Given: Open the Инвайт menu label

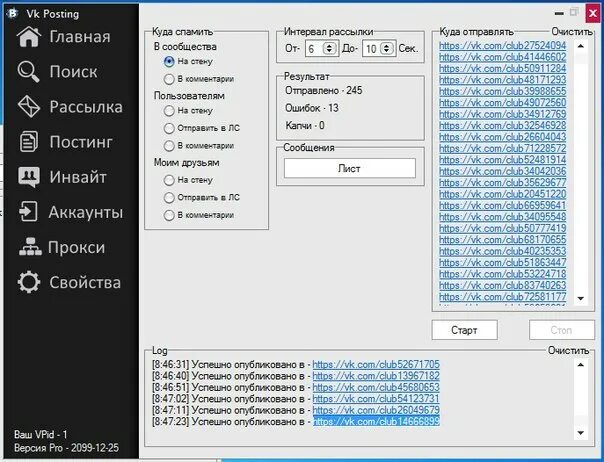Looking at the screenshot, I should 78,177.
